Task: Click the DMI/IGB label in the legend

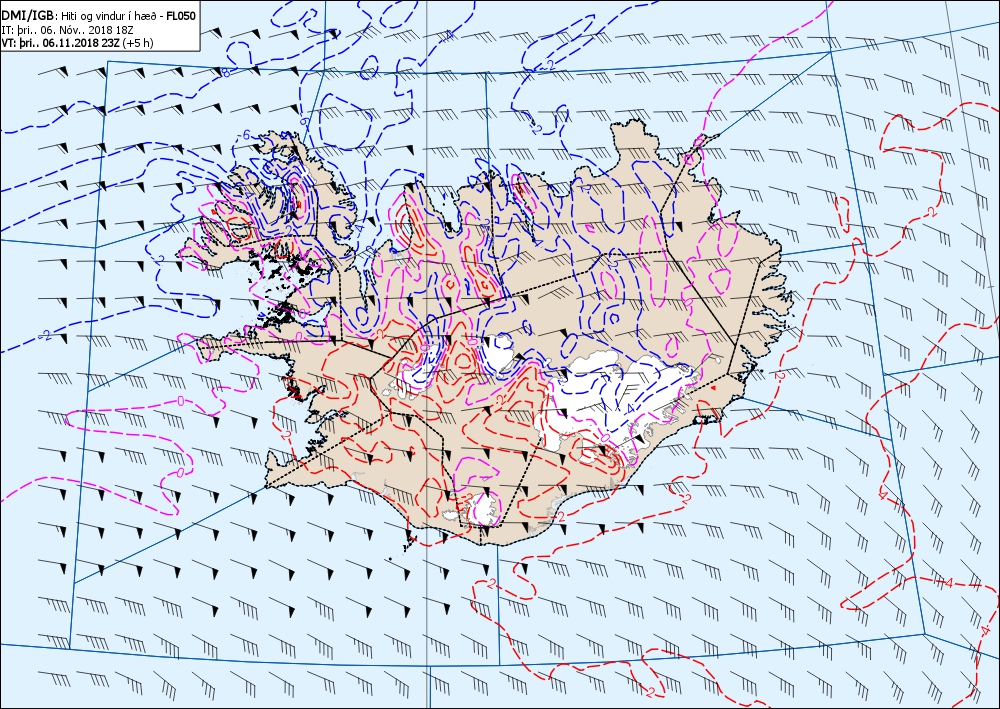Action: [28, 16]
